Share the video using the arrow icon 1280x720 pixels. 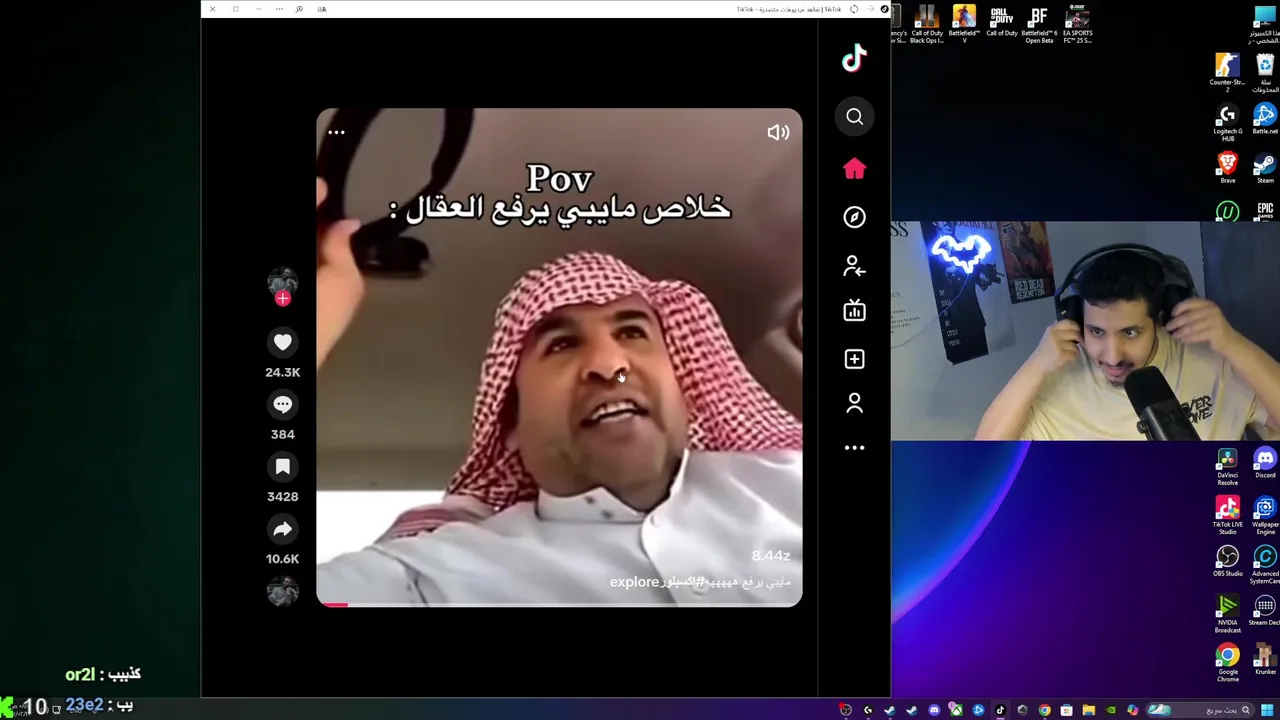click(x=282, y=529)
